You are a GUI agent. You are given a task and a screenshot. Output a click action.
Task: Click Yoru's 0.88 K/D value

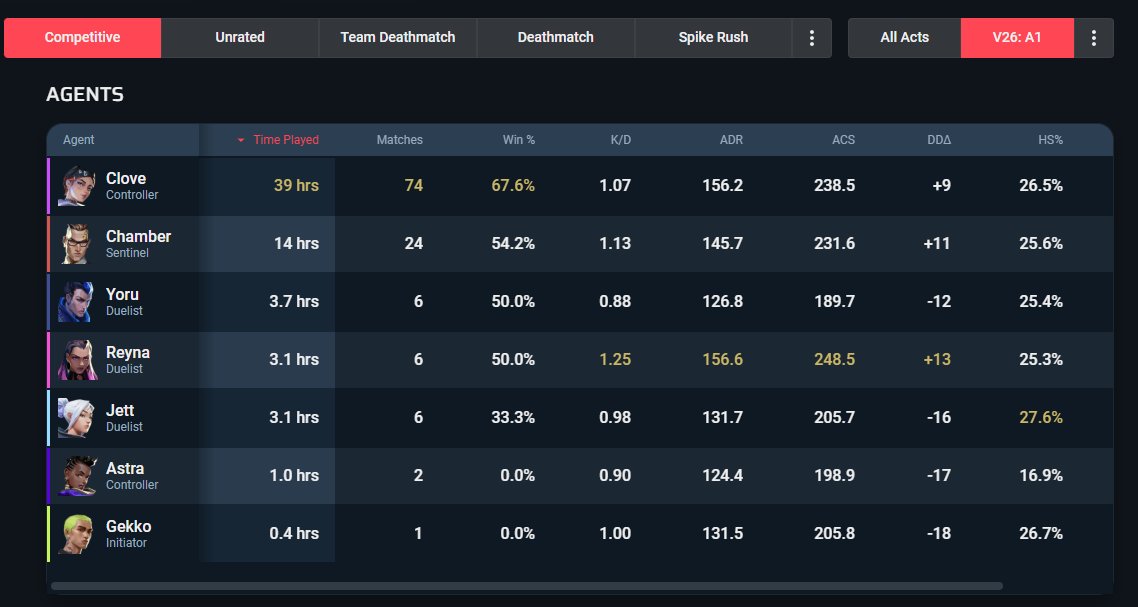(615, 302)
